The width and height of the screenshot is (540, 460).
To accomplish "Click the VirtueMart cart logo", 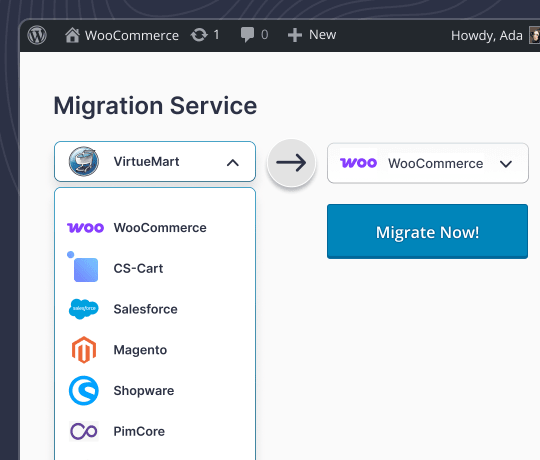I will click(84, 161).
